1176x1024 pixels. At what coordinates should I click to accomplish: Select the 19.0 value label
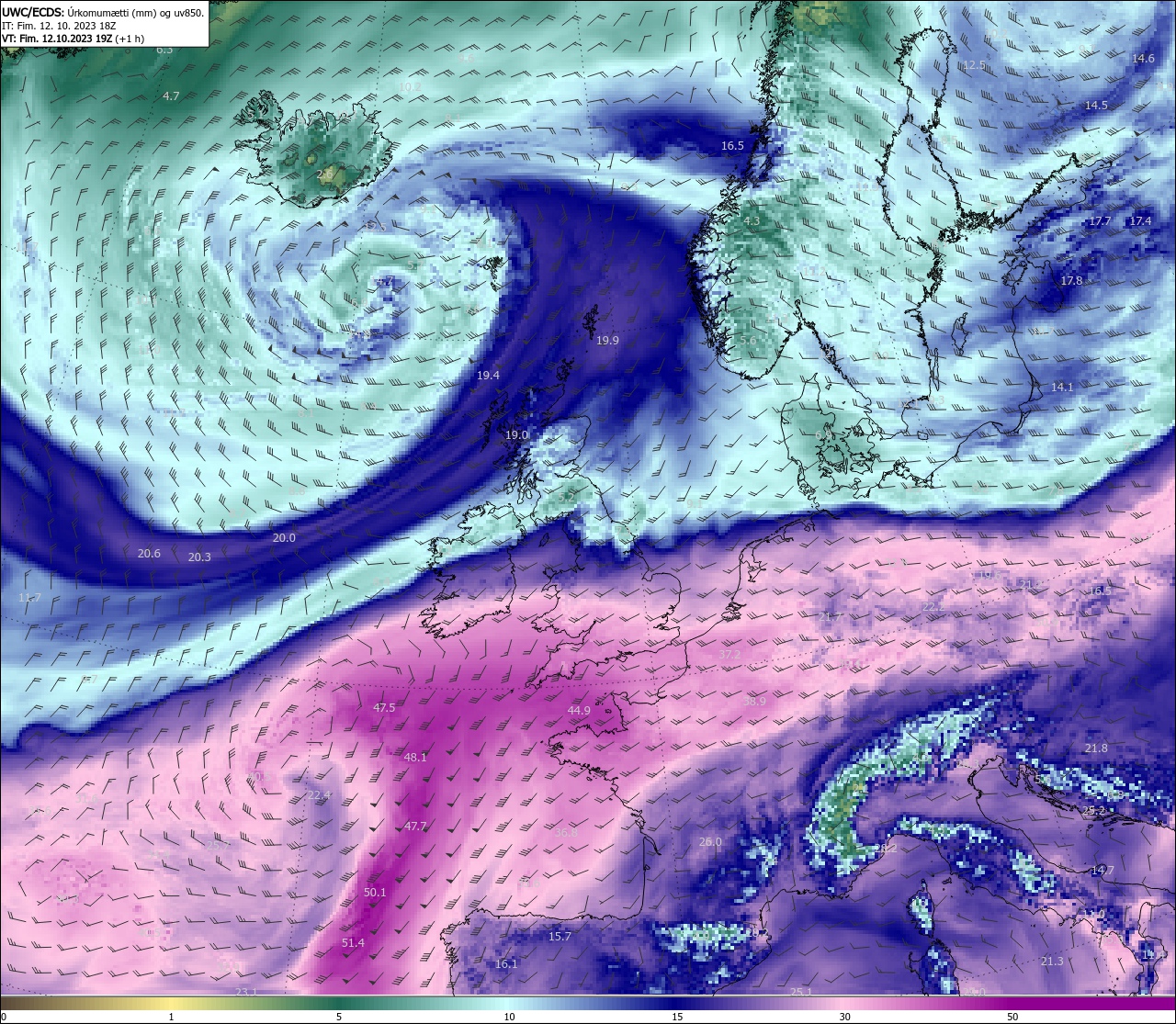pyautogui.click(x=516, y=435)
